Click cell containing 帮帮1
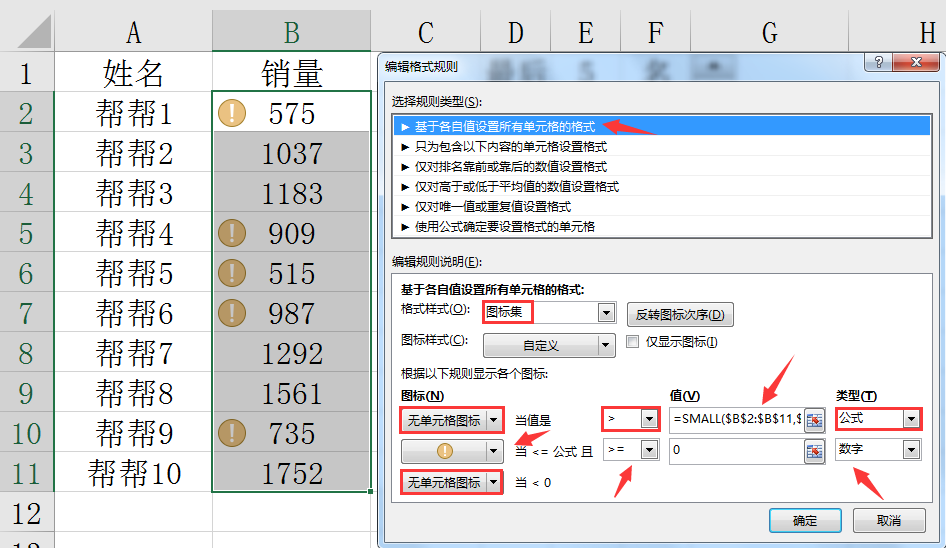The image size is (946, 548). click(x=133, y=113)
